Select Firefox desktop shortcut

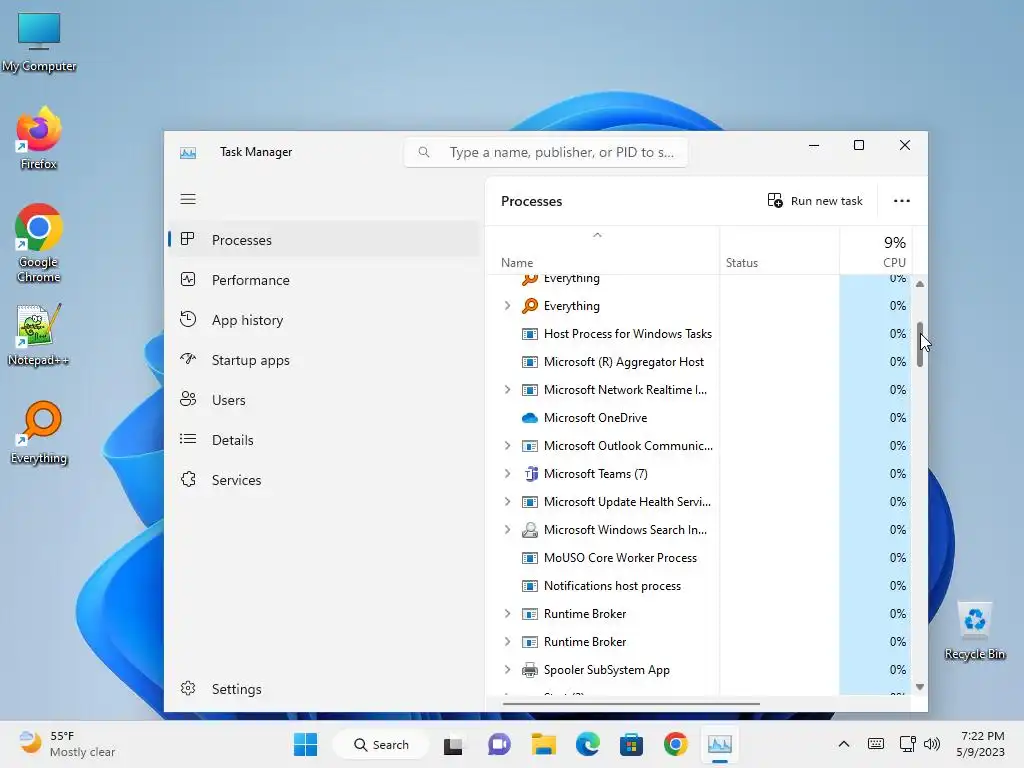click(x=39, y=138)
